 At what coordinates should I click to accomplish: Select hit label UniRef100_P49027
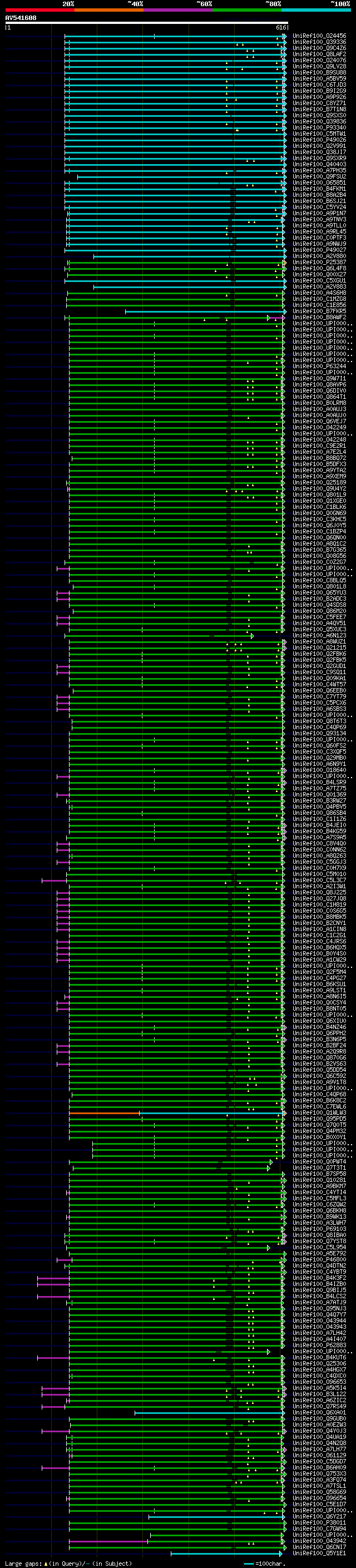tap(319, 250)
